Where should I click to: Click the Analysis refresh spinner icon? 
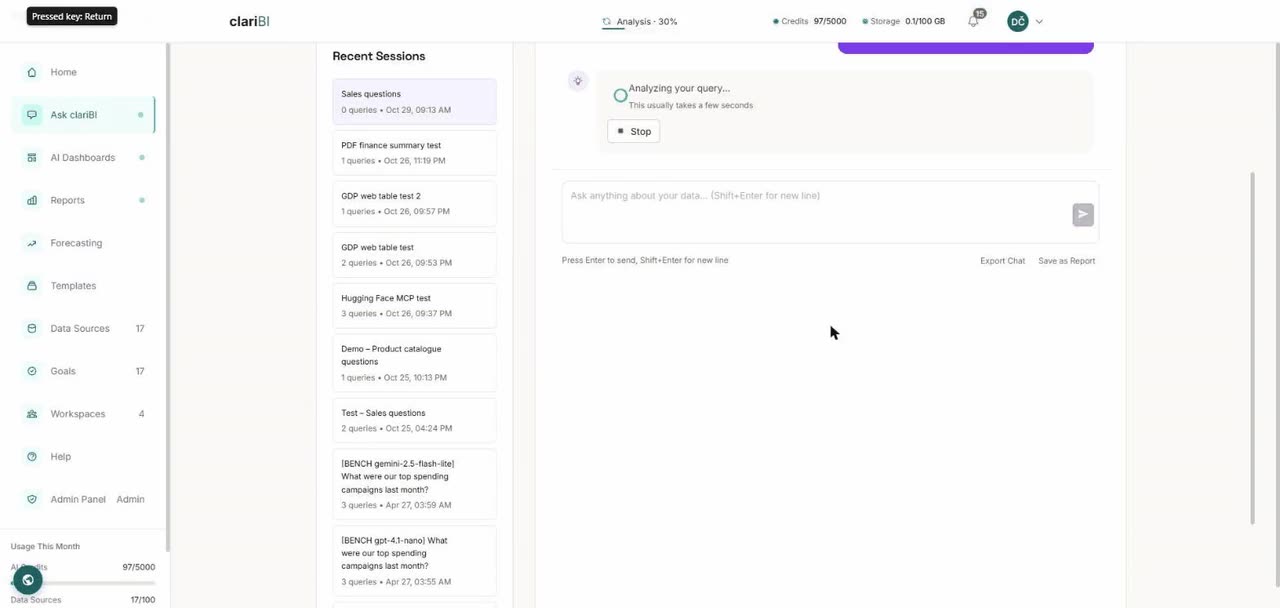(607, 21)
